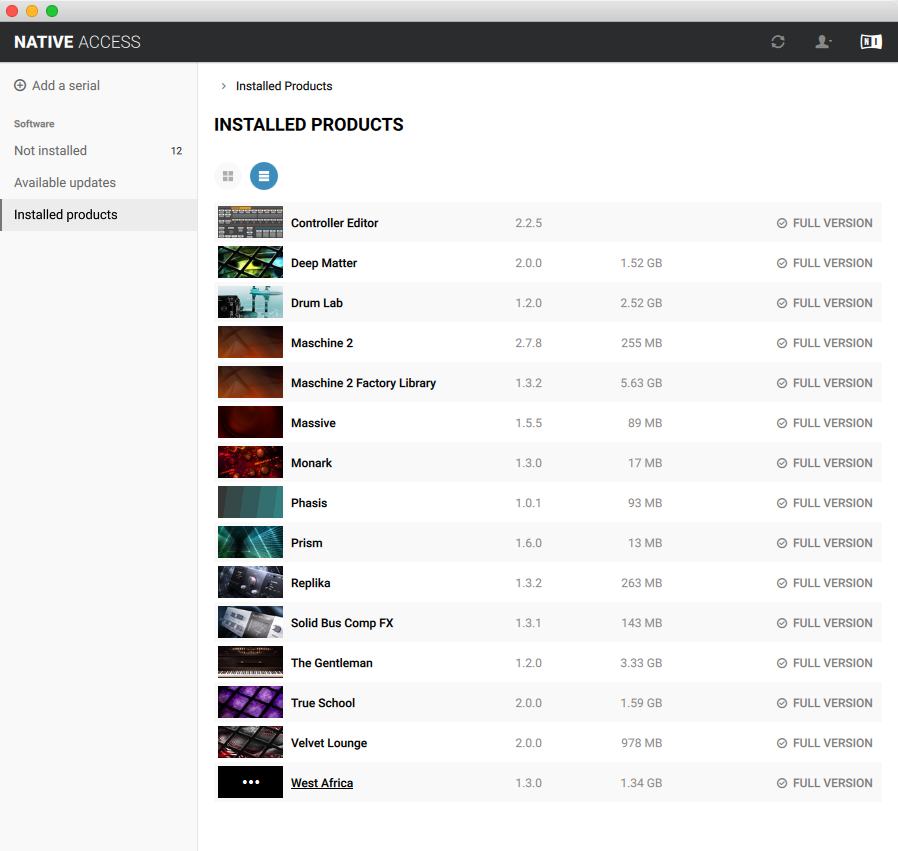Click the Drum Lab product name
This screenshot has height=851, width=898.
click(x=317, y=303)
